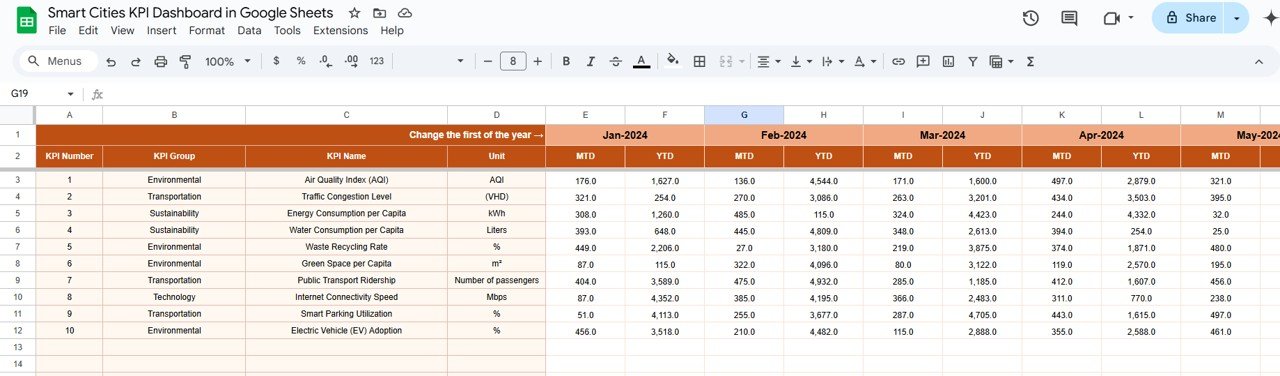Search the Menus box
The width and height of the screenshot is (1280, 376).
click(57, 61)
